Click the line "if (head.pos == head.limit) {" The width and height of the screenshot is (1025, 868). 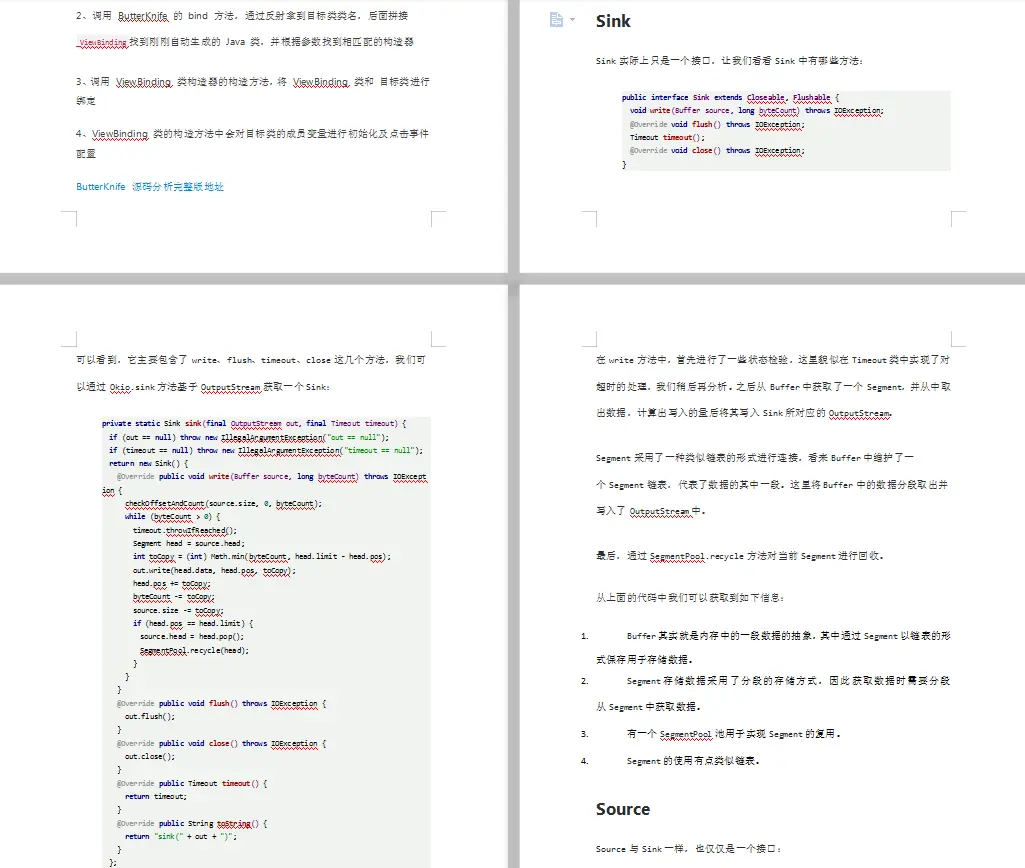(x=193, y=624)
